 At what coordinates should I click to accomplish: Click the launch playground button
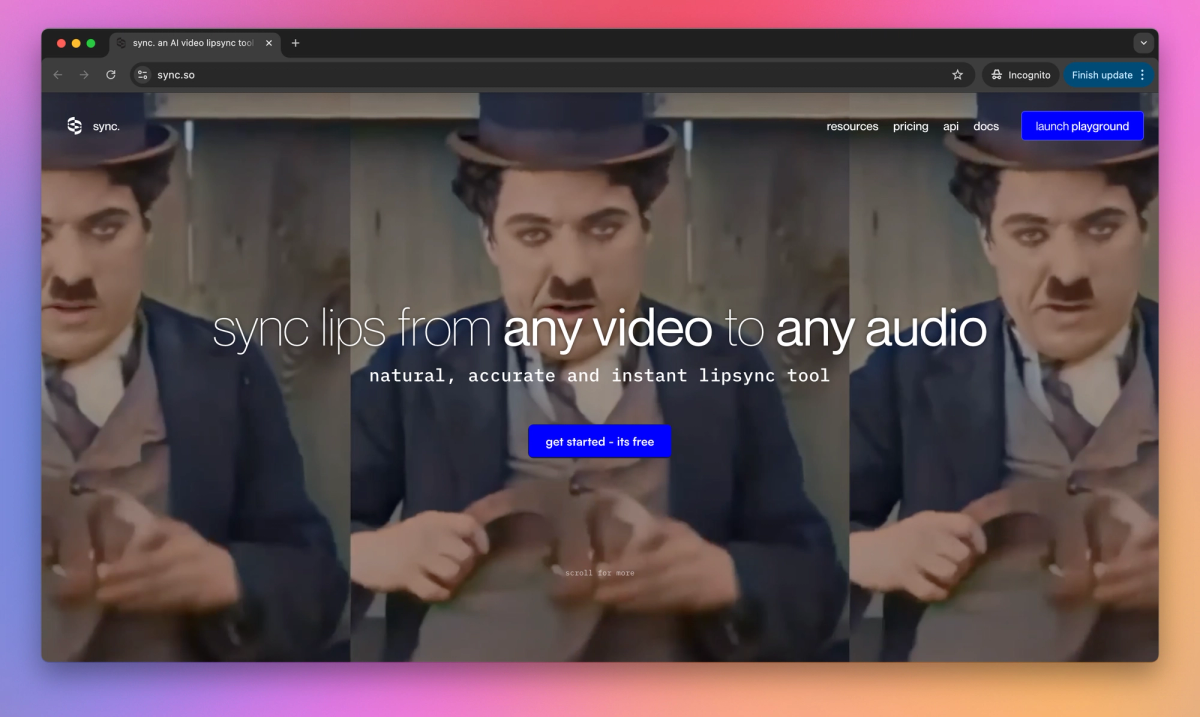click(x=1082, y=126)
